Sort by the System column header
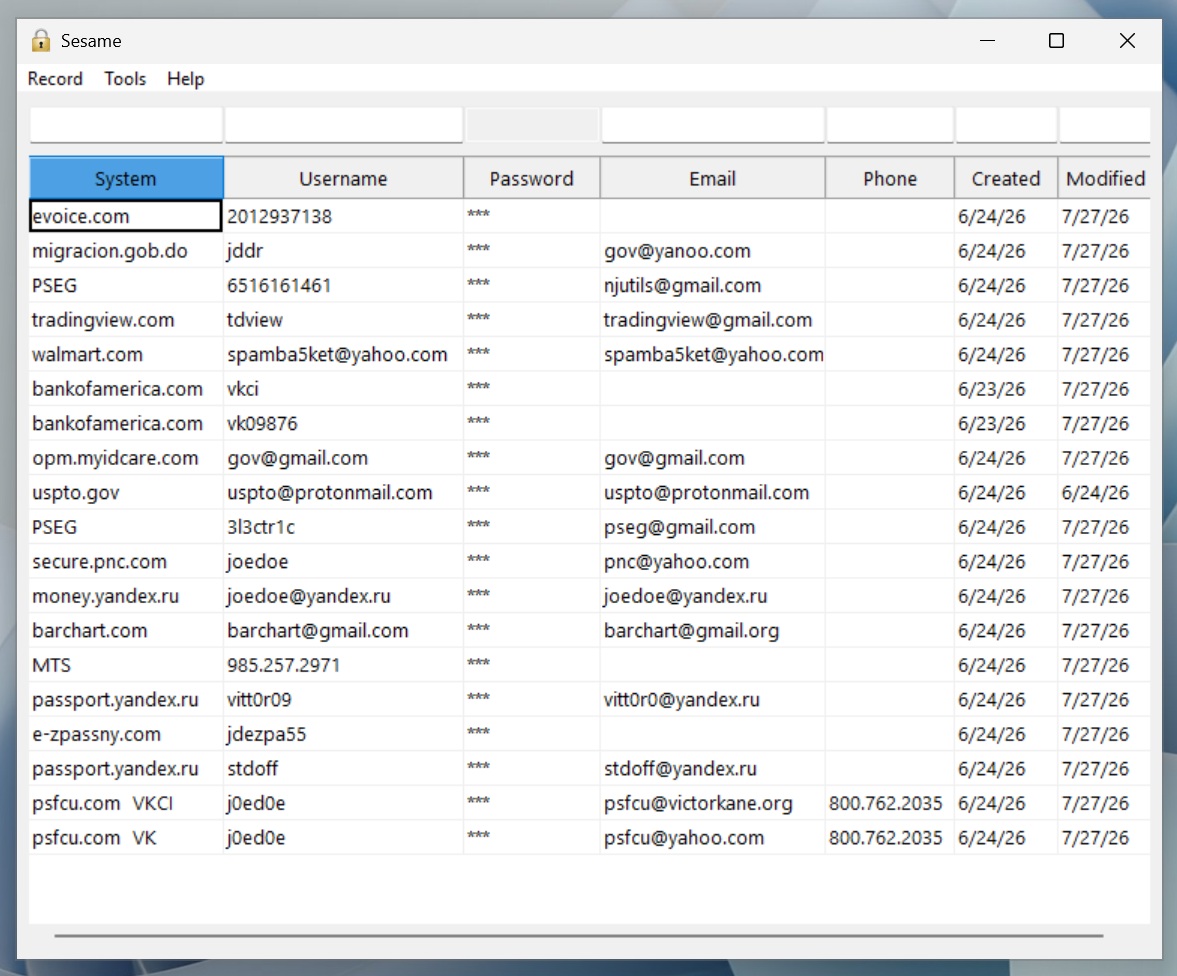The image size is (1177, 976). click(x=126, y=179)
